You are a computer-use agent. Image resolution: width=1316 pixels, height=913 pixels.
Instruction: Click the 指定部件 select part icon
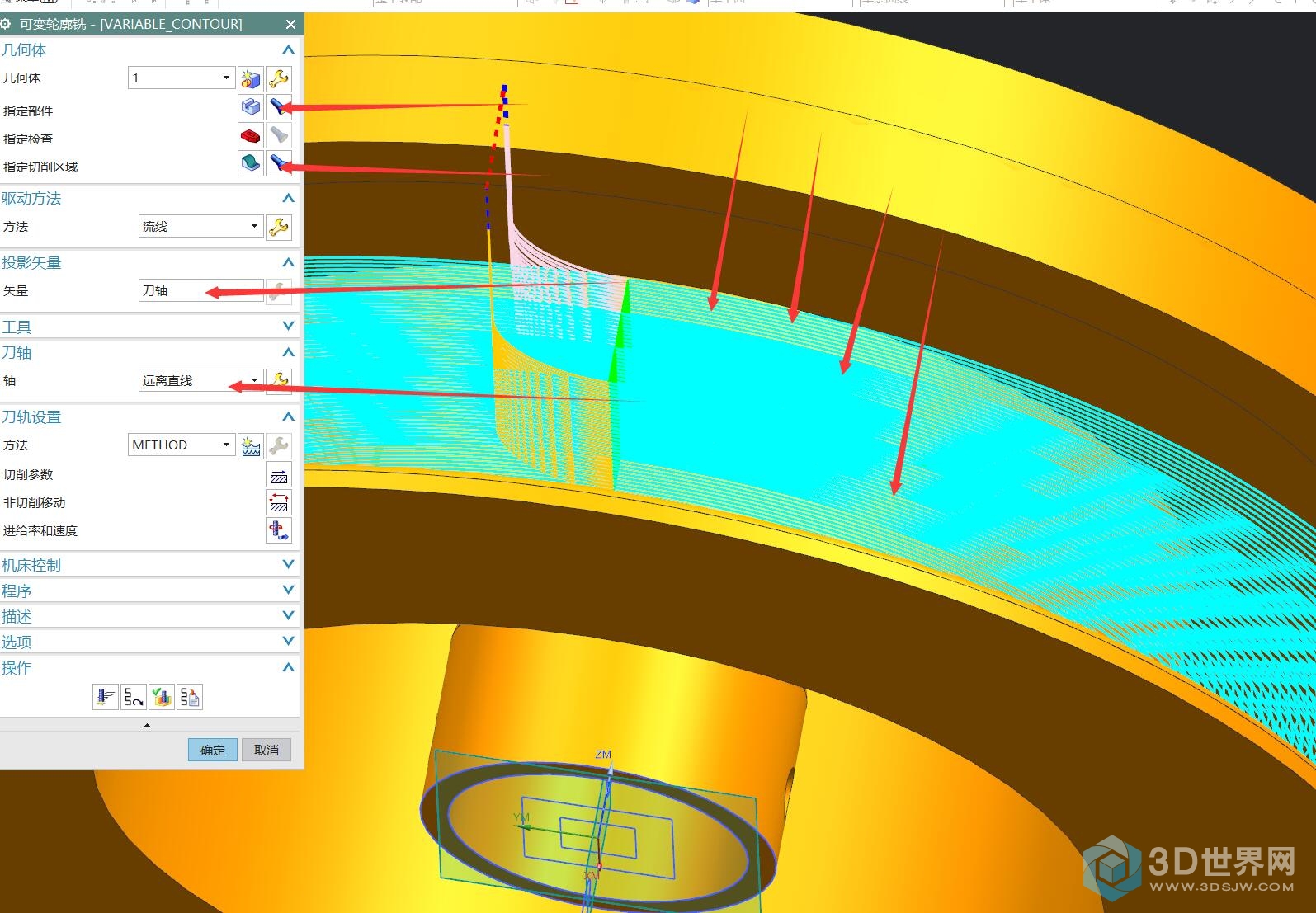251,107
